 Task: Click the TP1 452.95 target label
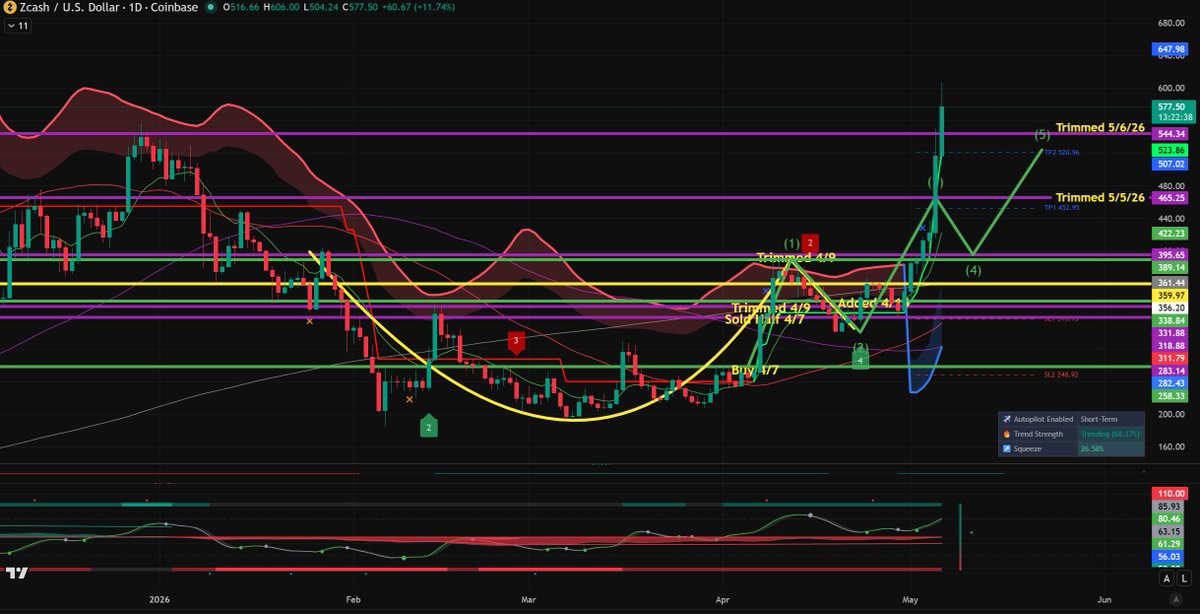point(1061,207)
